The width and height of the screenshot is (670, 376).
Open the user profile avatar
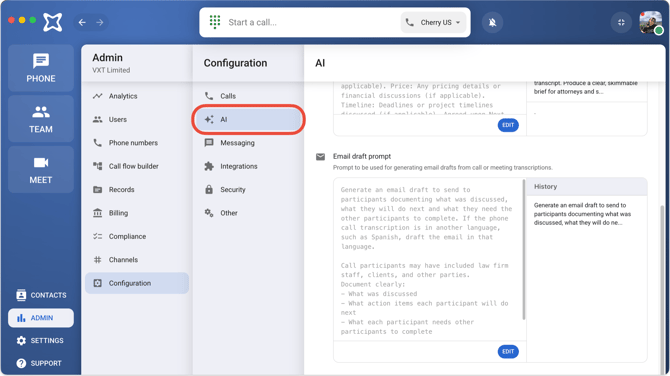(650, 22)
